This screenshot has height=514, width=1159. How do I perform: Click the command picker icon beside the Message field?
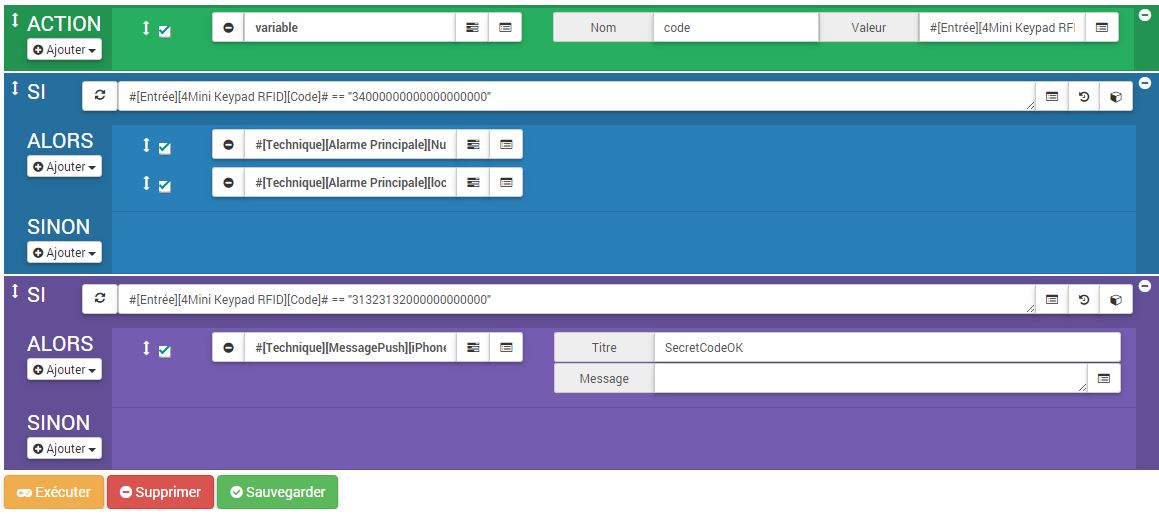tap(1104, 378)
